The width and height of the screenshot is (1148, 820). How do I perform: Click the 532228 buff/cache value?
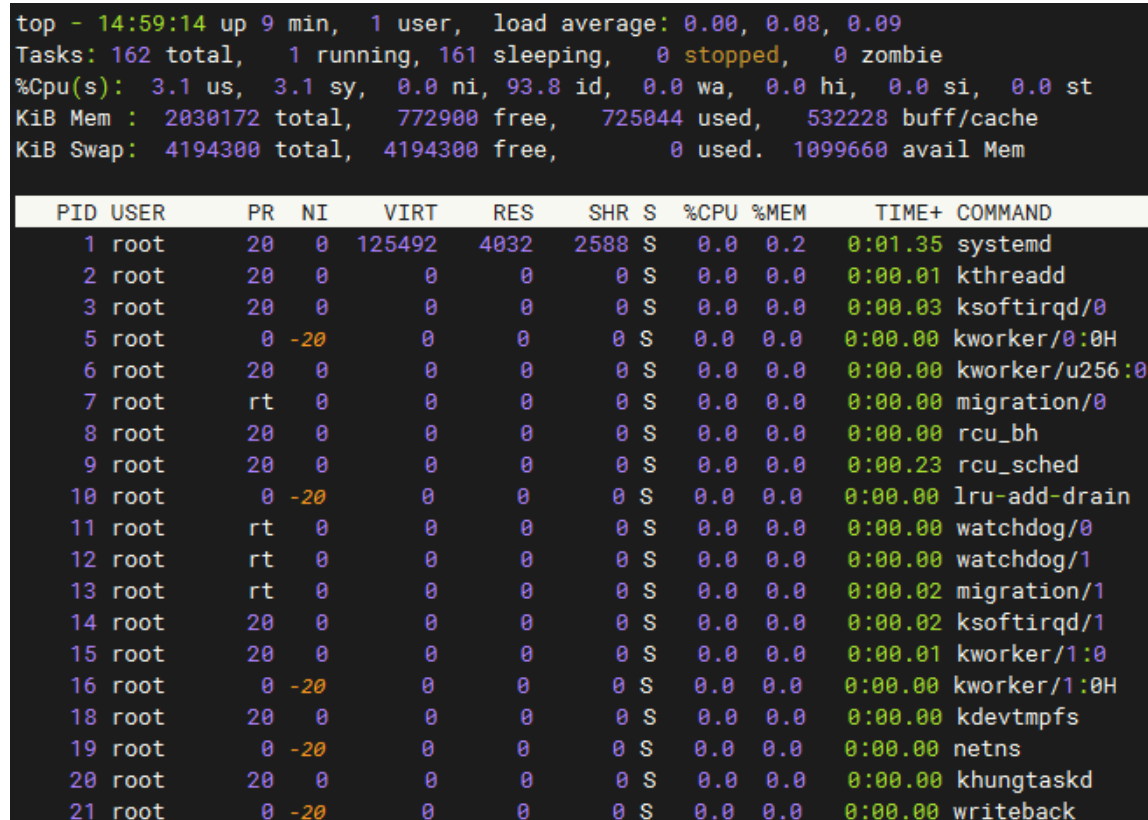point(847,118)
